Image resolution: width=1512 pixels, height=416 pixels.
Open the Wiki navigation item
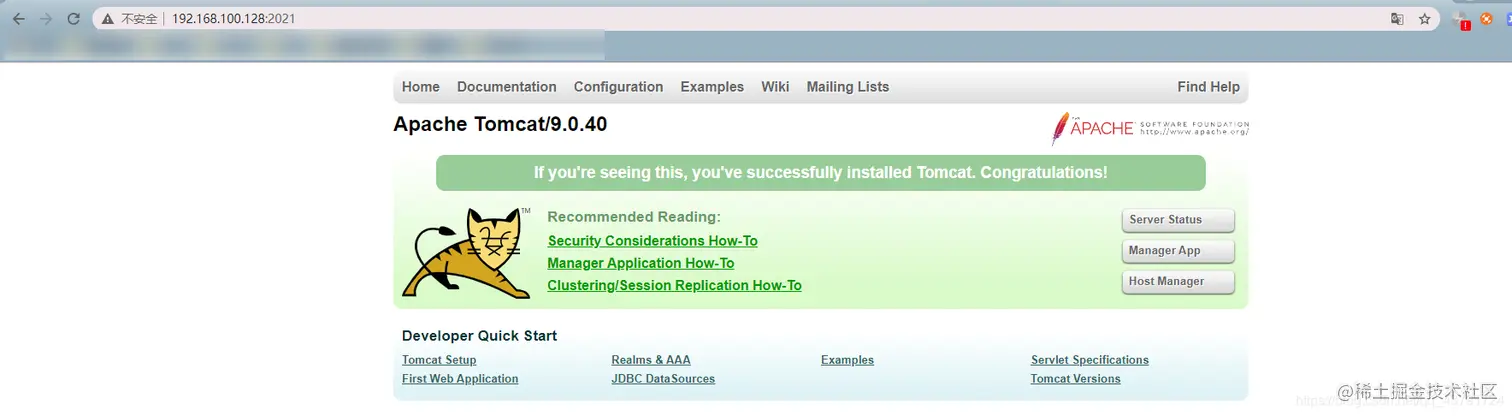(x=775, y=87)
